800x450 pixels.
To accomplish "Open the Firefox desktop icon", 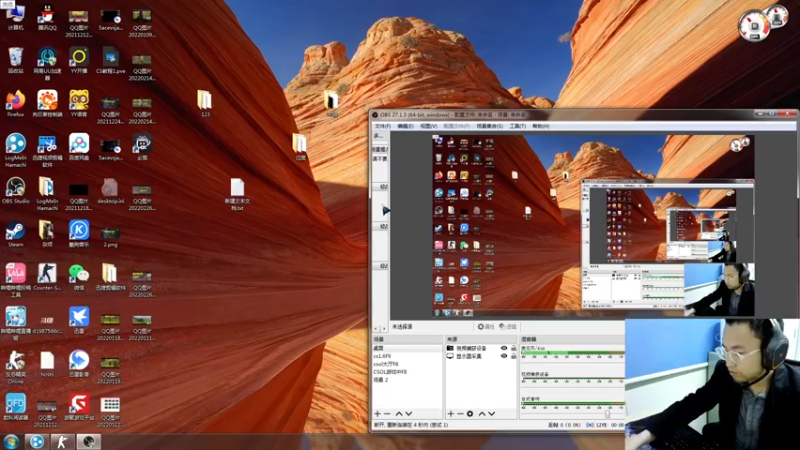I will coord(15,104).
